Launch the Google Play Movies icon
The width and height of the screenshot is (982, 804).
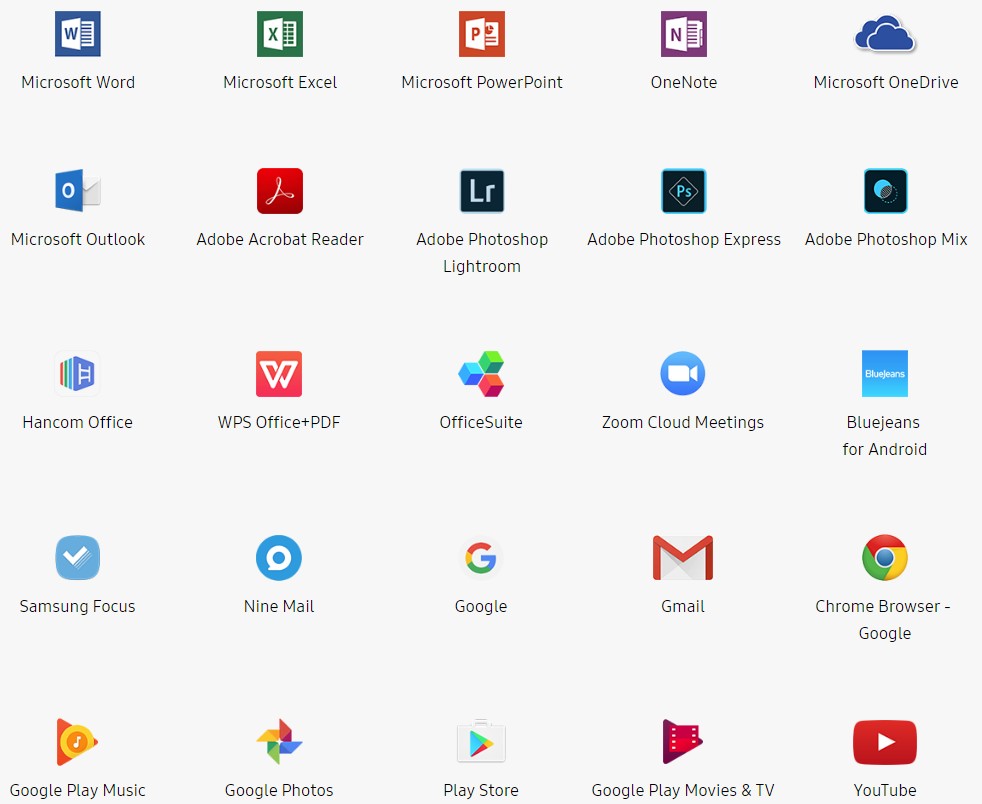(x=682, y=741)
